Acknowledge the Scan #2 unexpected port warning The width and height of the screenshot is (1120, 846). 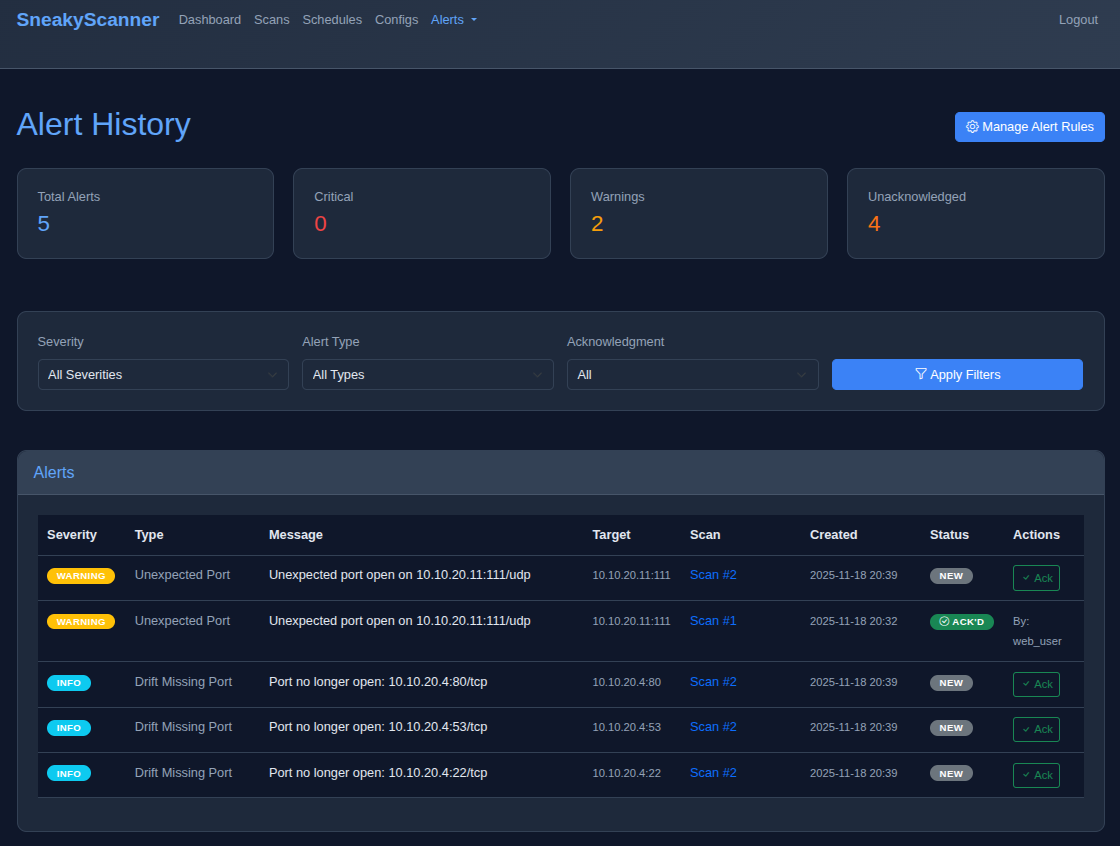[x=1036, y=578]
